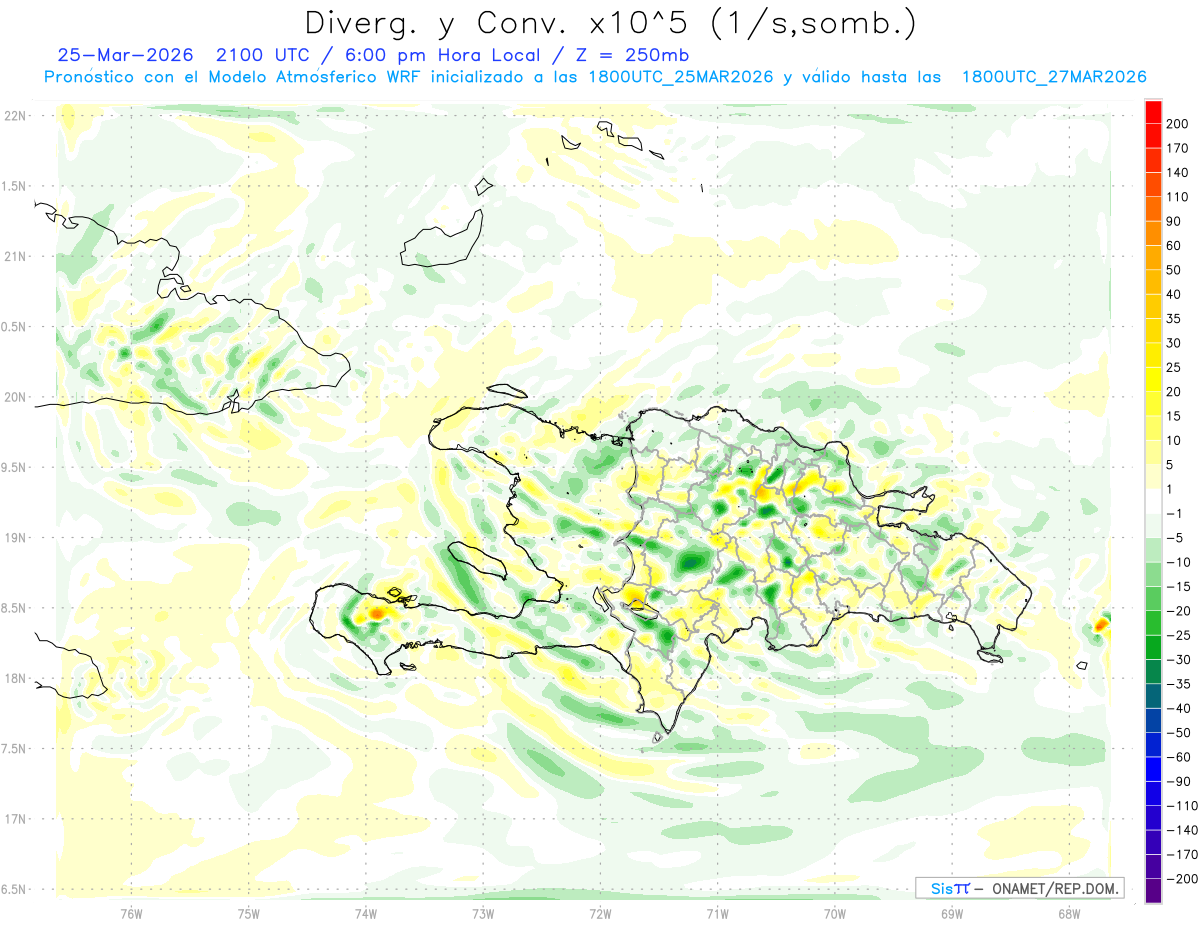Click the SisTT ONAMET/REP.DOM. logo box
Screen dimensions: 1200x927
pos(1020,888)
